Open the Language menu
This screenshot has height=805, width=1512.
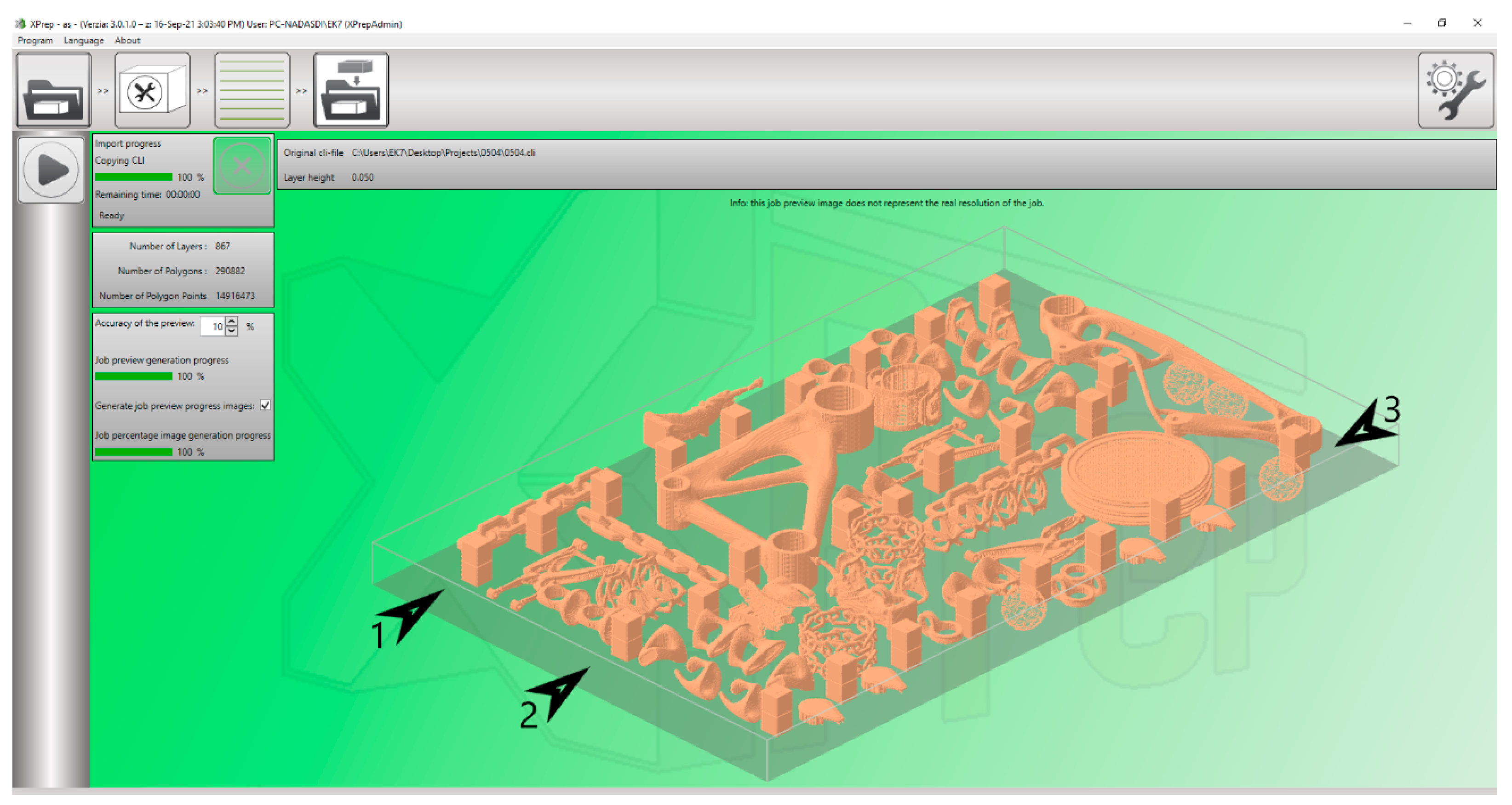tap(83, 40)
